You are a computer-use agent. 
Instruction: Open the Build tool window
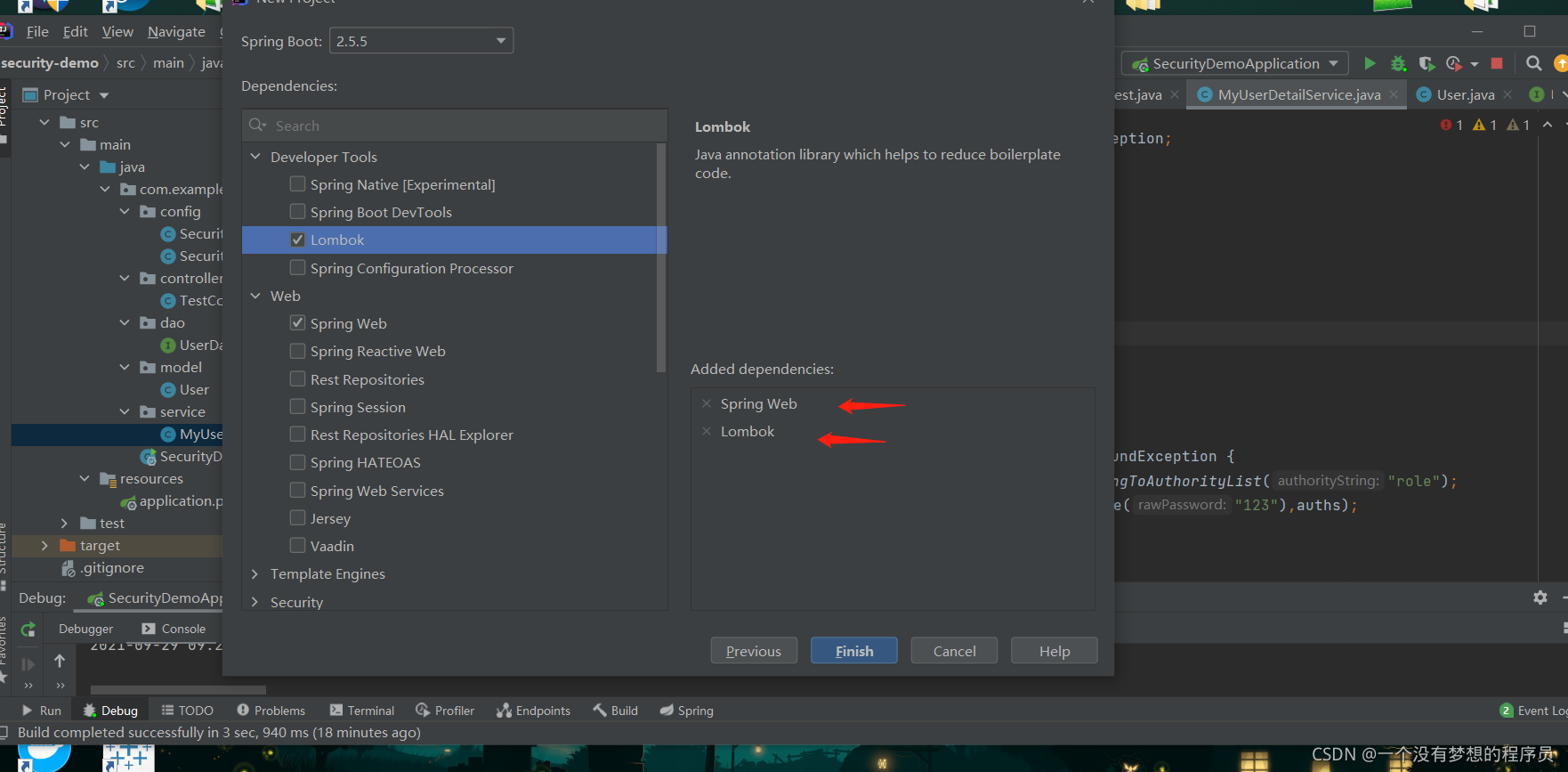click(x=615, y=711)
